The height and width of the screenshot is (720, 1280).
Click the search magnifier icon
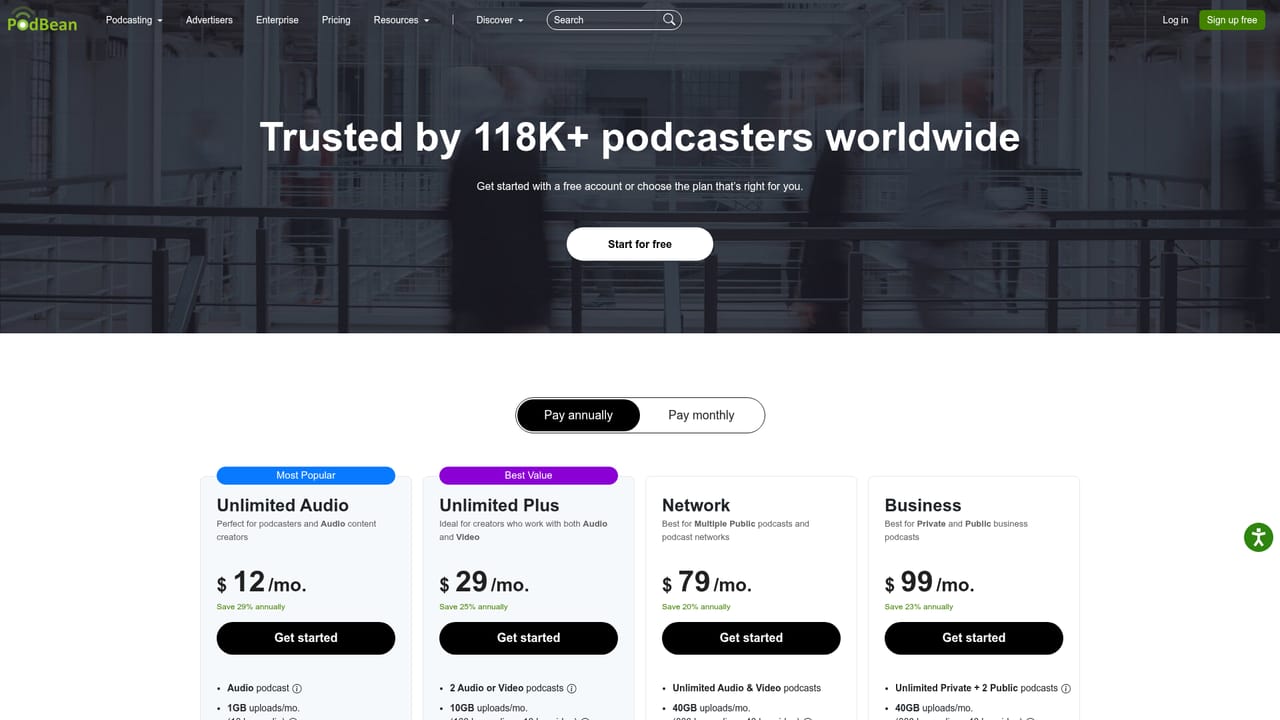pos(670,19)
